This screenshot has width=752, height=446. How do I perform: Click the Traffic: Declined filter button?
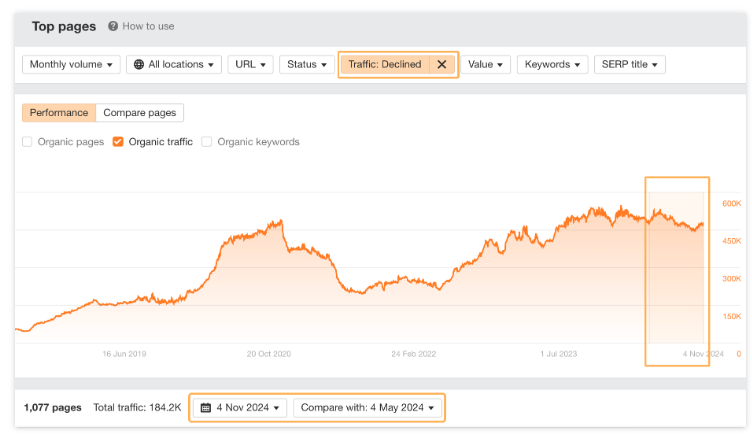point(385,64)
